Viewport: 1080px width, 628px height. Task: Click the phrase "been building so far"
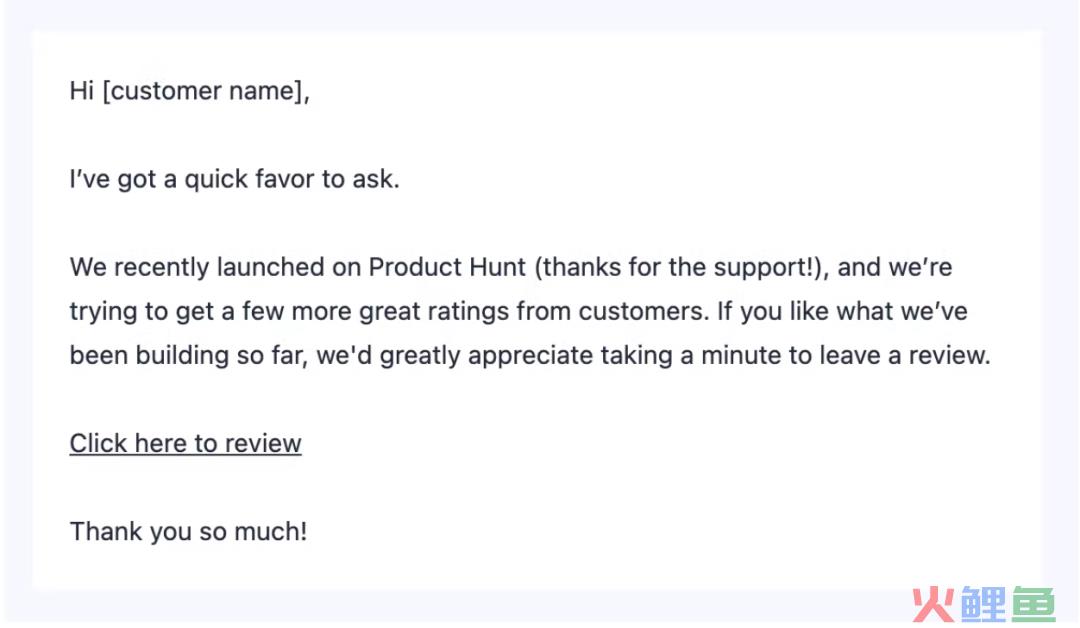pos(188,355)
